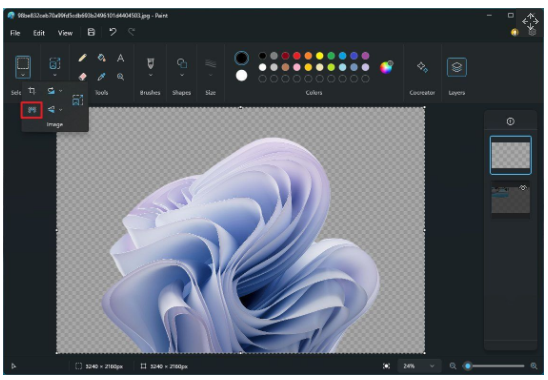Viewport: 548px width, 380px height.
Task: Click the Crop icon in Image flyout
Action: click(32, 91)
